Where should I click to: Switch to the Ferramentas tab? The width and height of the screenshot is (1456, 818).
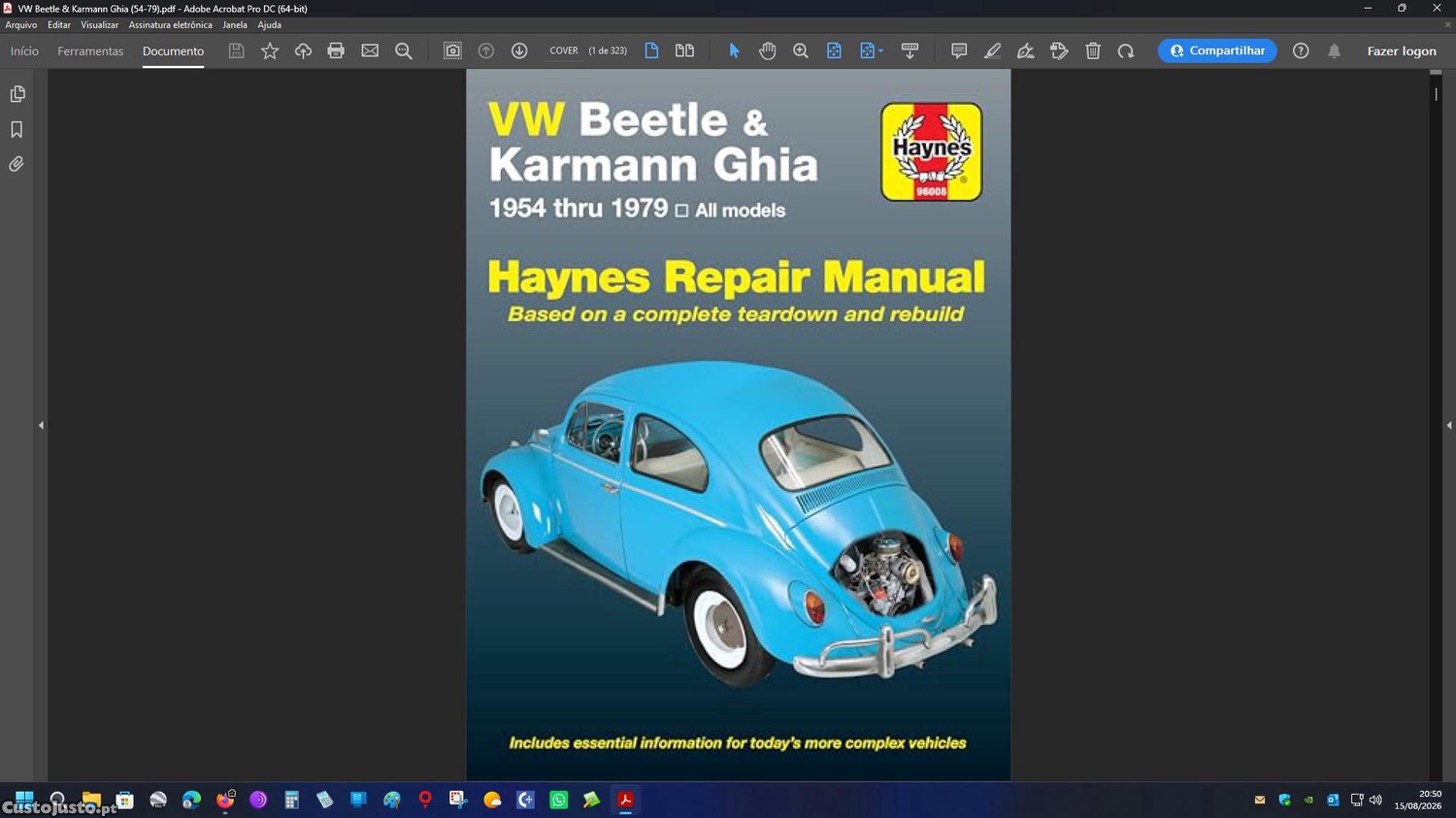(90, 51)
